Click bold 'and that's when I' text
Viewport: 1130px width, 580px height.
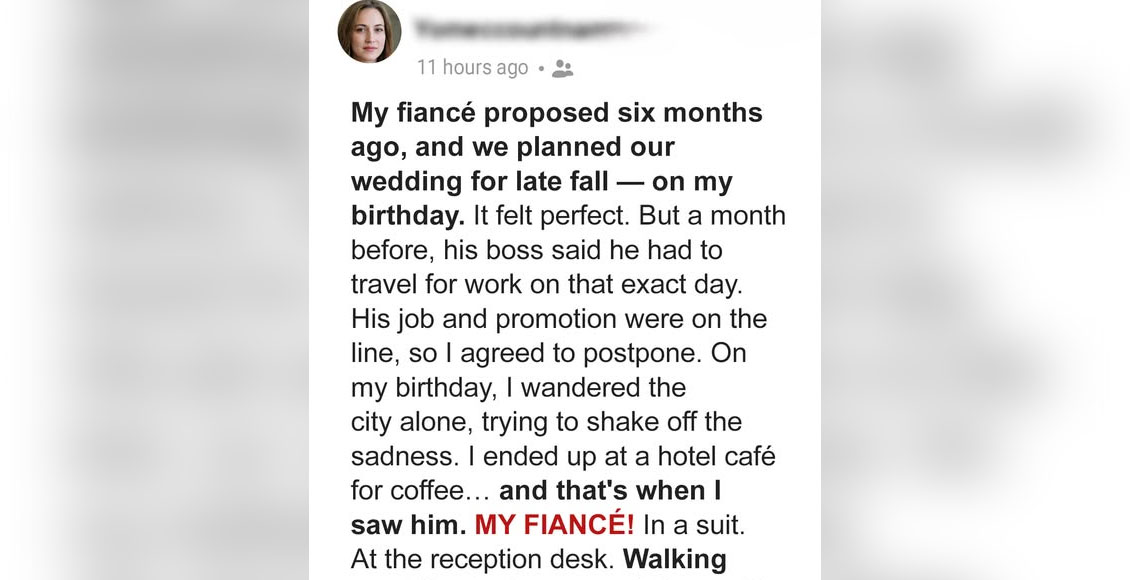click(610, 491)
